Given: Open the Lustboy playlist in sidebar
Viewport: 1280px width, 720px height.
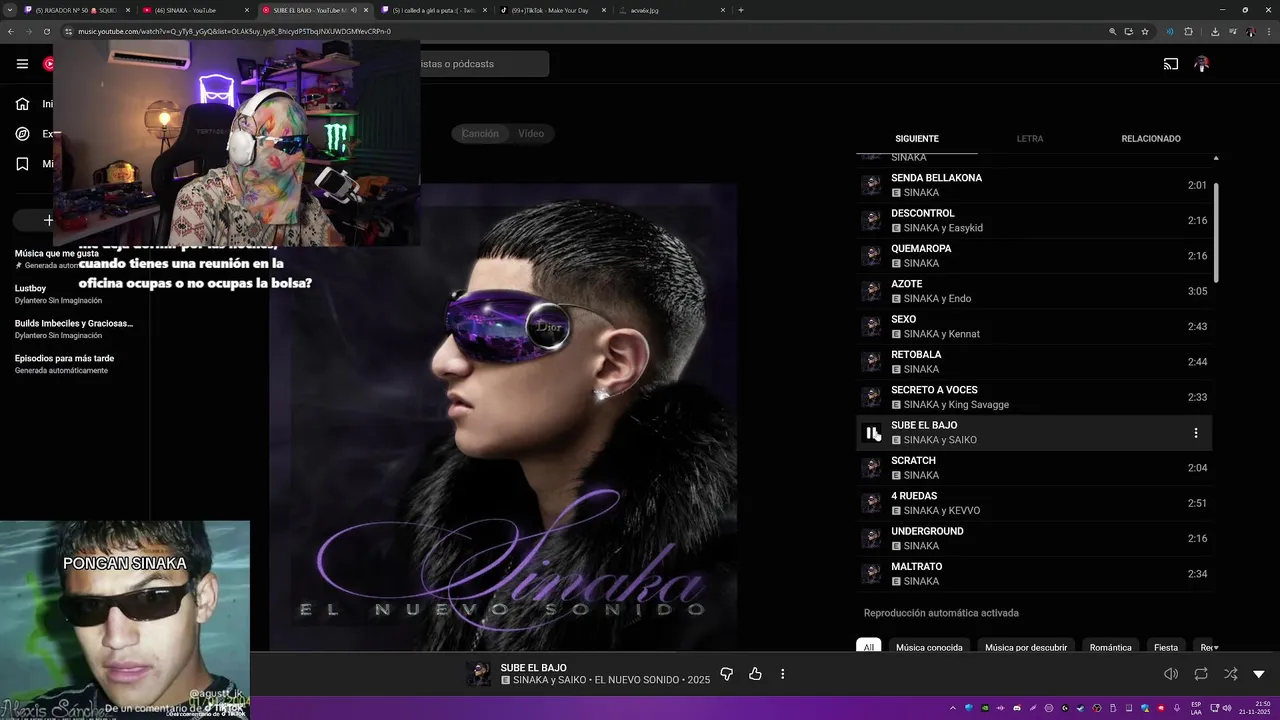Looking at the screenshot, I should point(31,288).
